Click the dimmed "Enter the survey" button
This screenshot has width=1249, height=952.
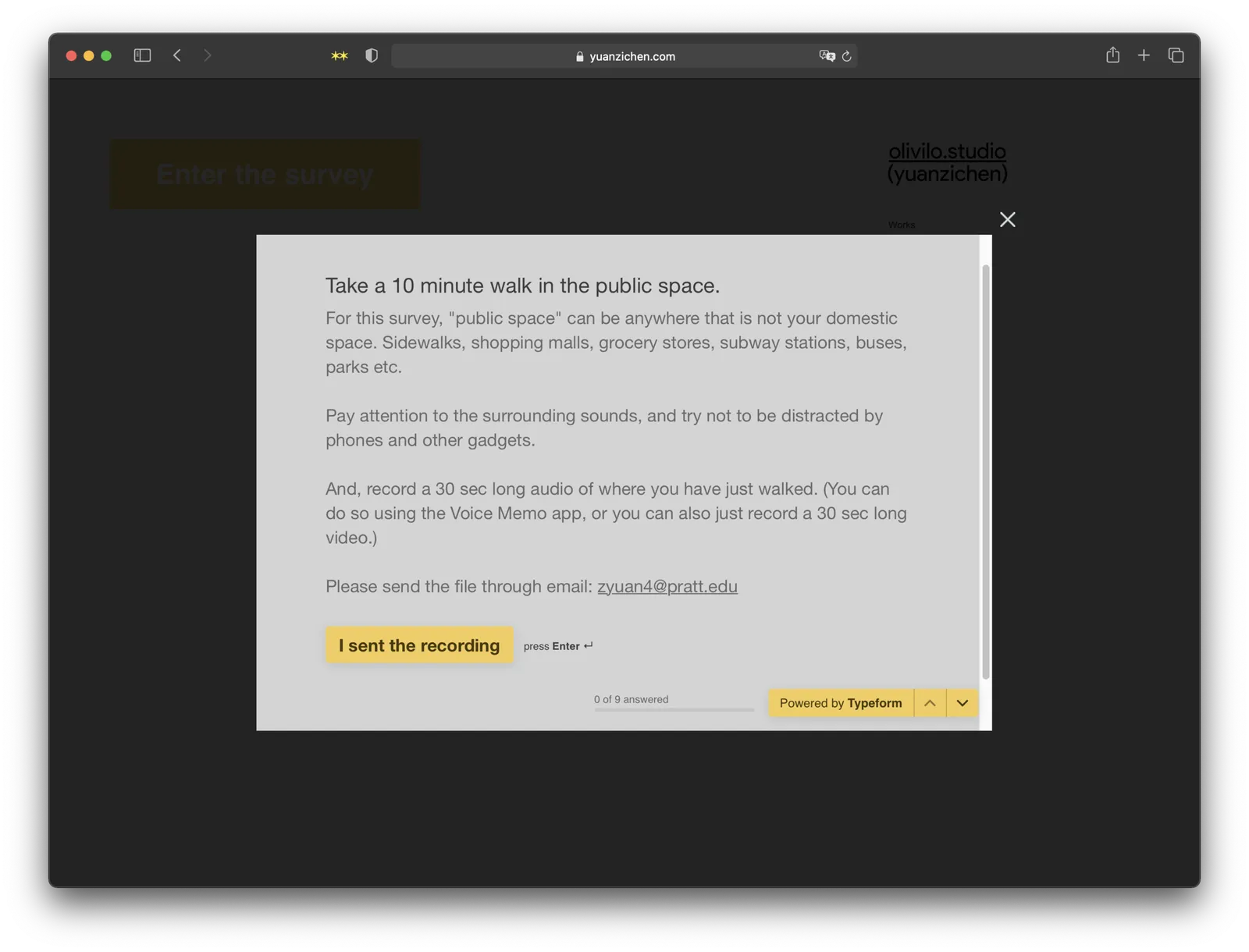(265, 174)
